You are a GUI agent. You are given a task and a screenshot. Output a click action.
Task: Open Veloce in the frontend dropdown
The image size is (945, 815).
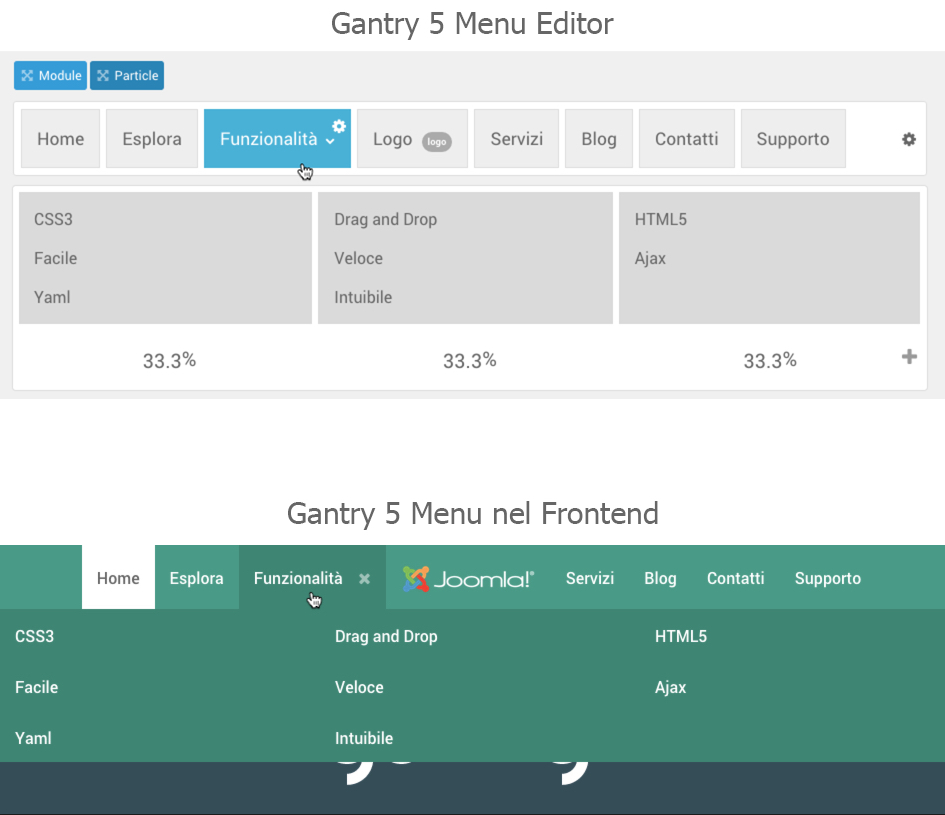359,687
